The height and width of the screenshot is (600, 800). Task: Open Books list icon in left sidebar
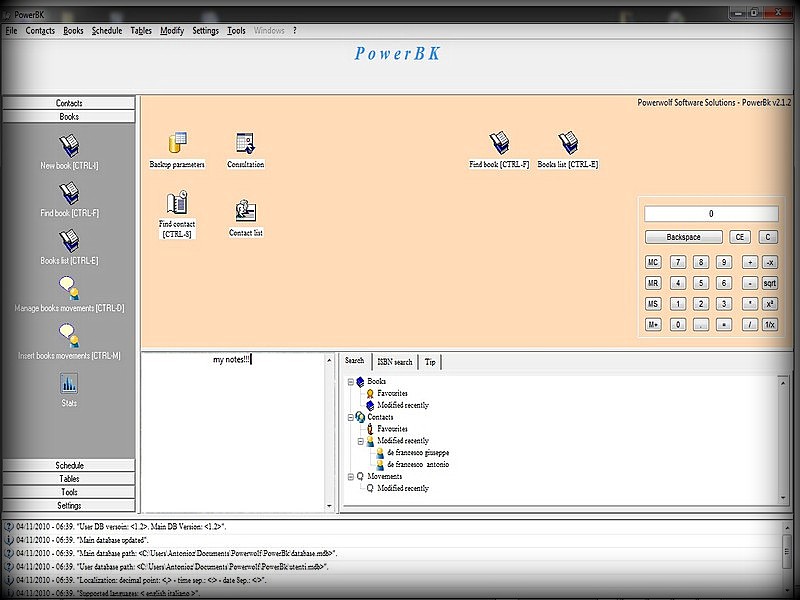point(69,241)
